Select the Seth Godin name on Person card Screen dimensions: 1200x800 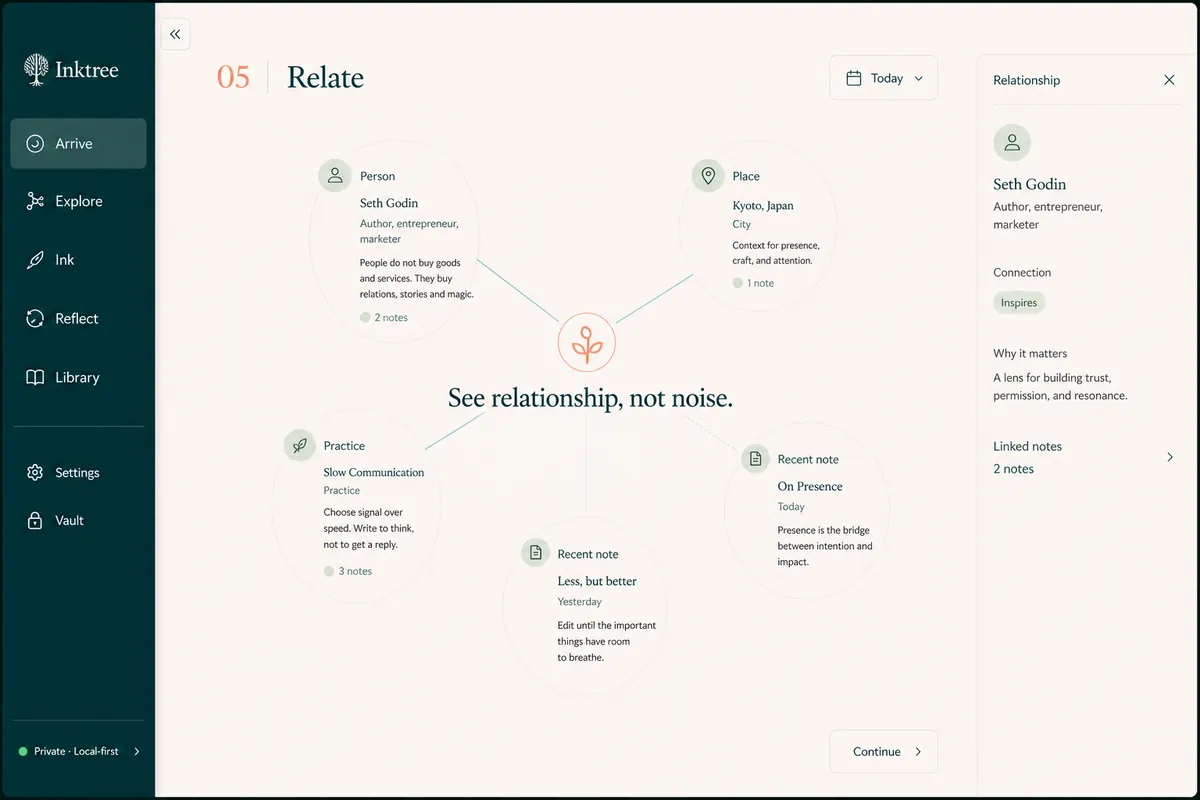point(389,203)
